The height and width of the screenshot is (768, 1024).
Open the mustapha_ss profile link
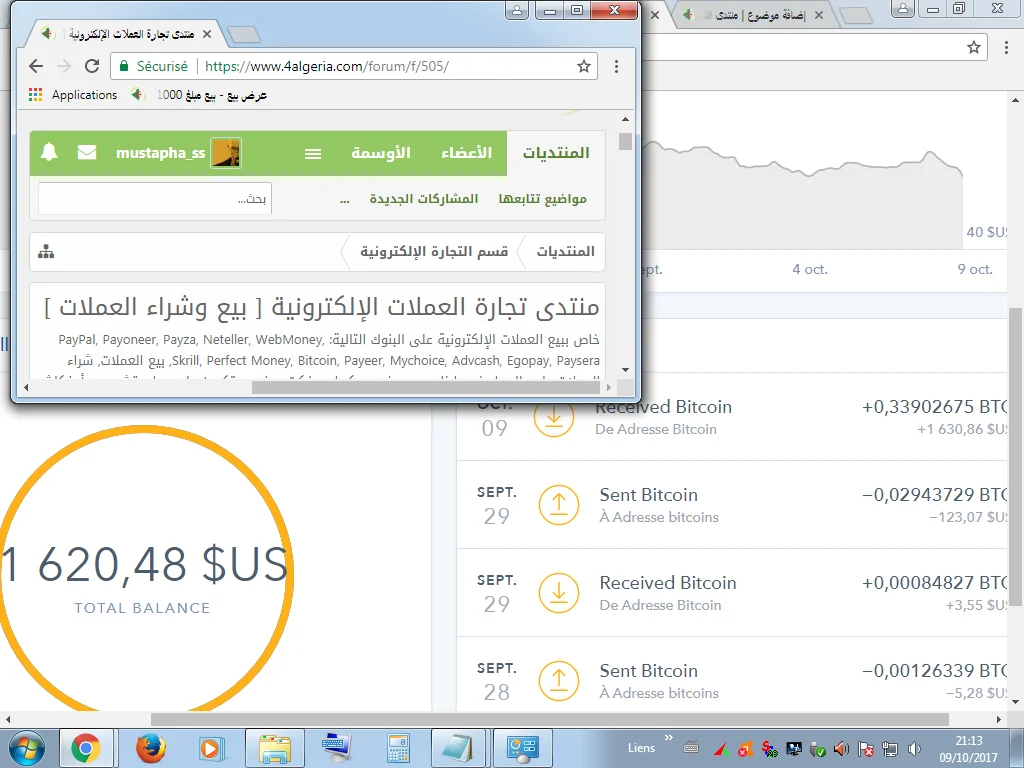(160, 153)
